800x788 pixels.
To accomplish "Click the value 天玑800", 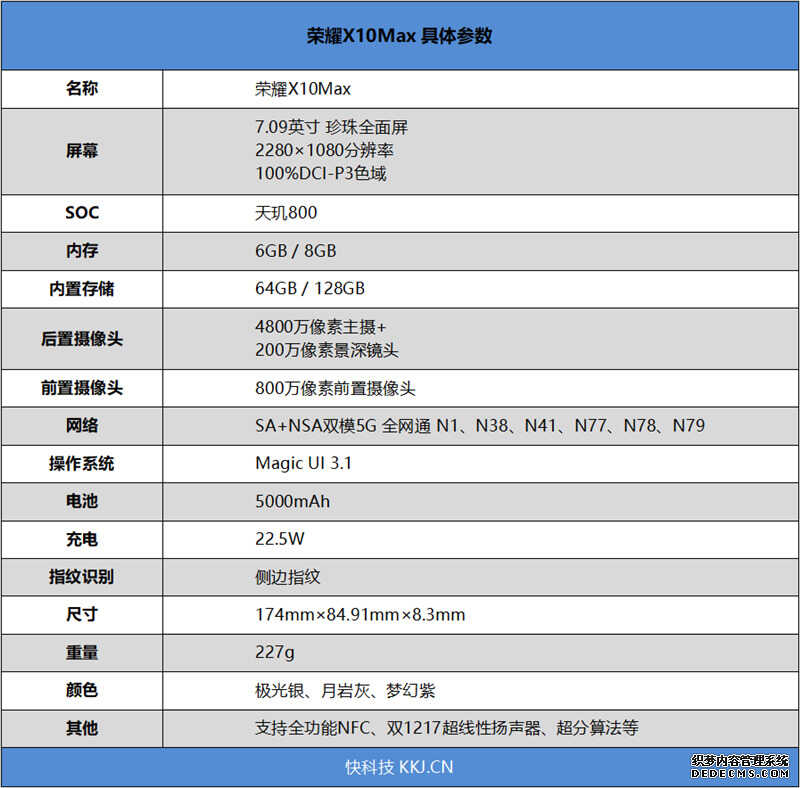I will (286, 213).
